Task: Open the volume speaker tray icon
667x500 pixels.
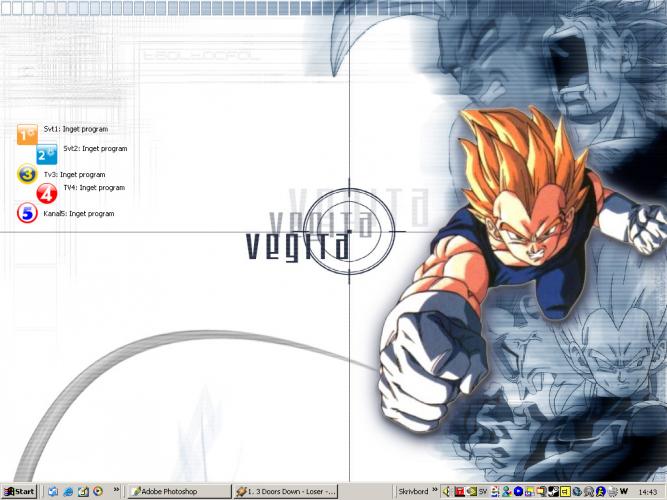Action: point(446,492)
